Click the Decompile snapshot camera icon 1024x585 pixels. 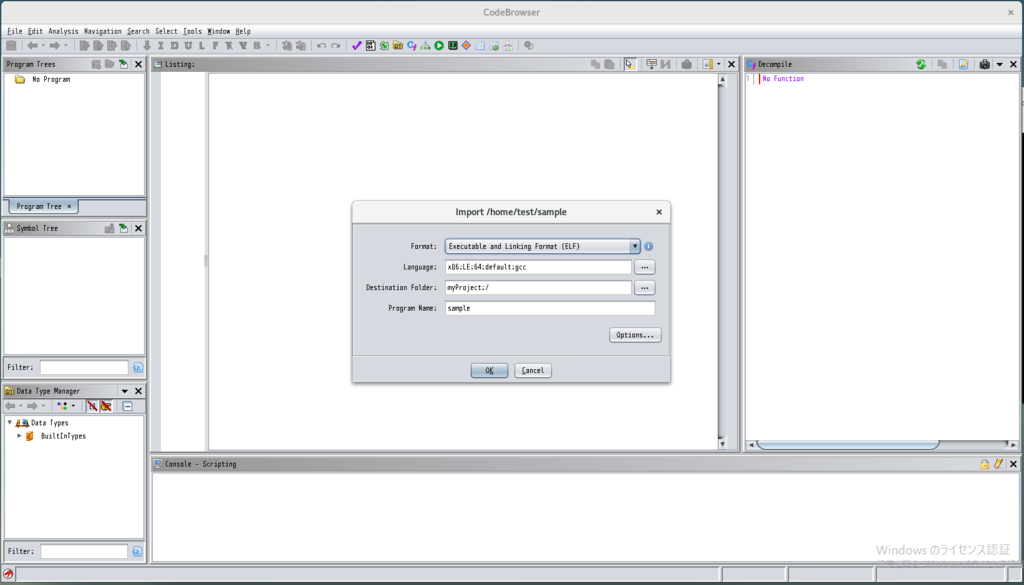984,64
